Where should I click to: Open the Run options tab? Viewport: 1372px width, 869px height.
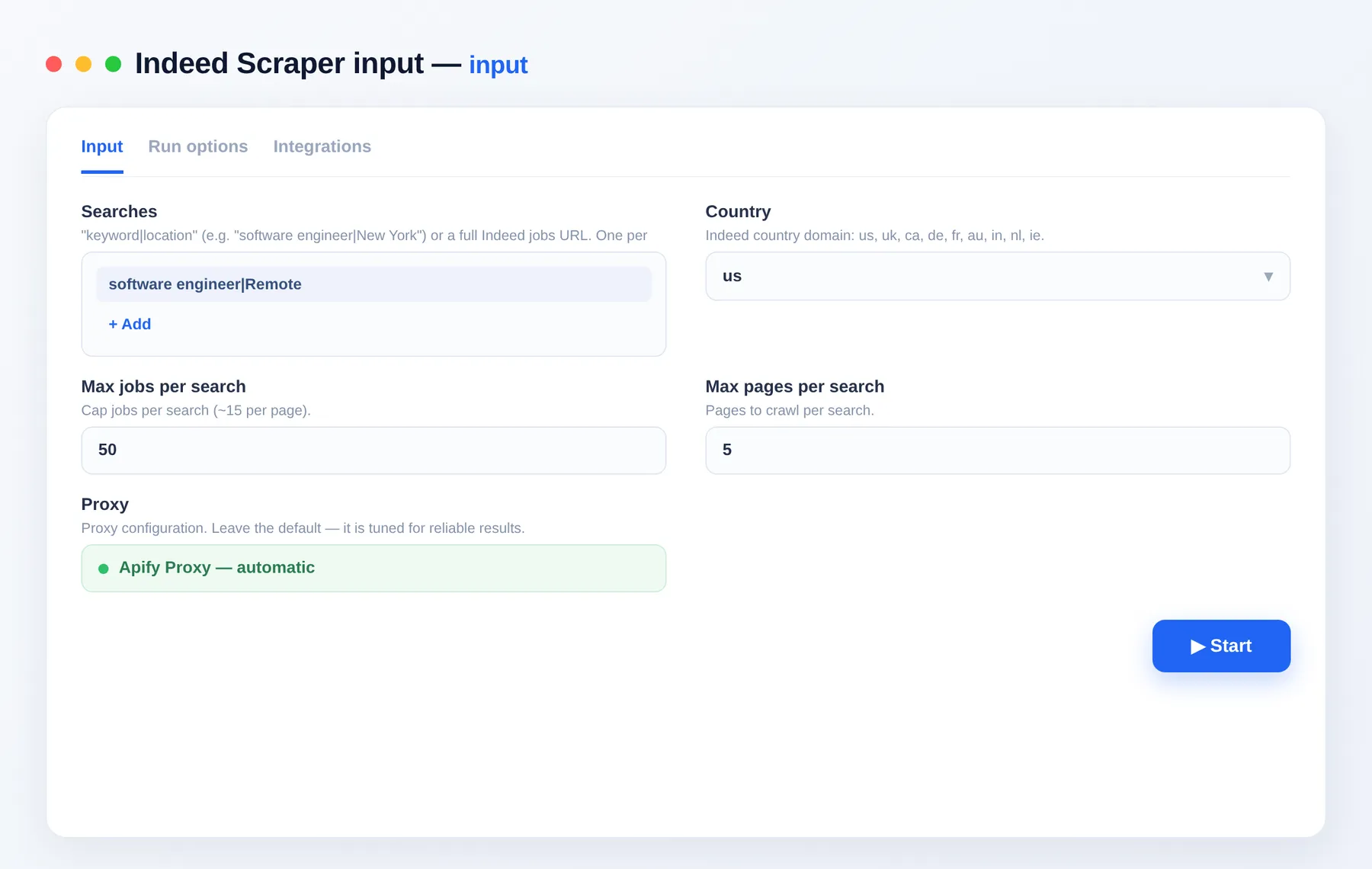click(x=198, y=146)
